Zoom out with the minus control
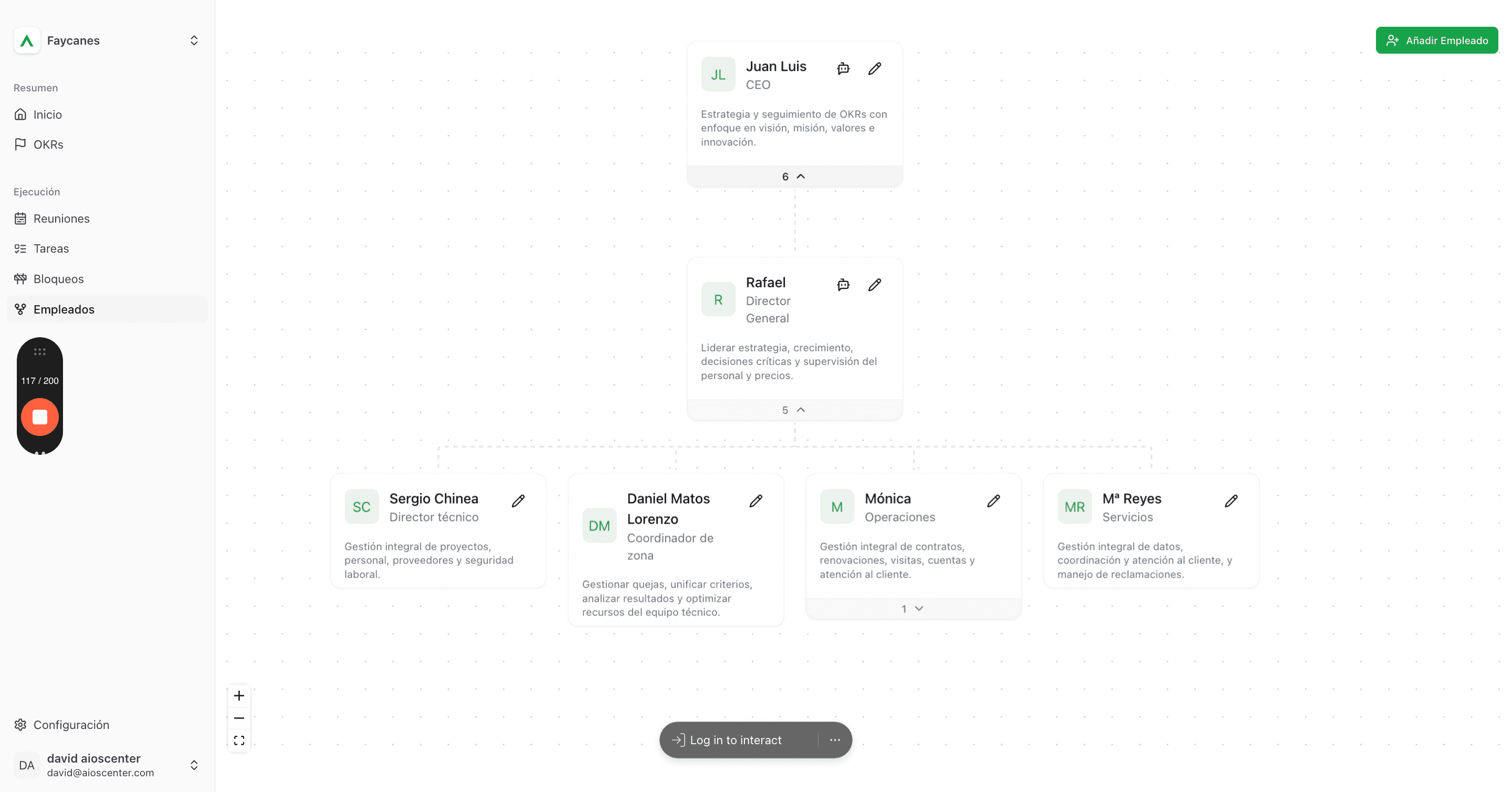 (x=239, y=718)
